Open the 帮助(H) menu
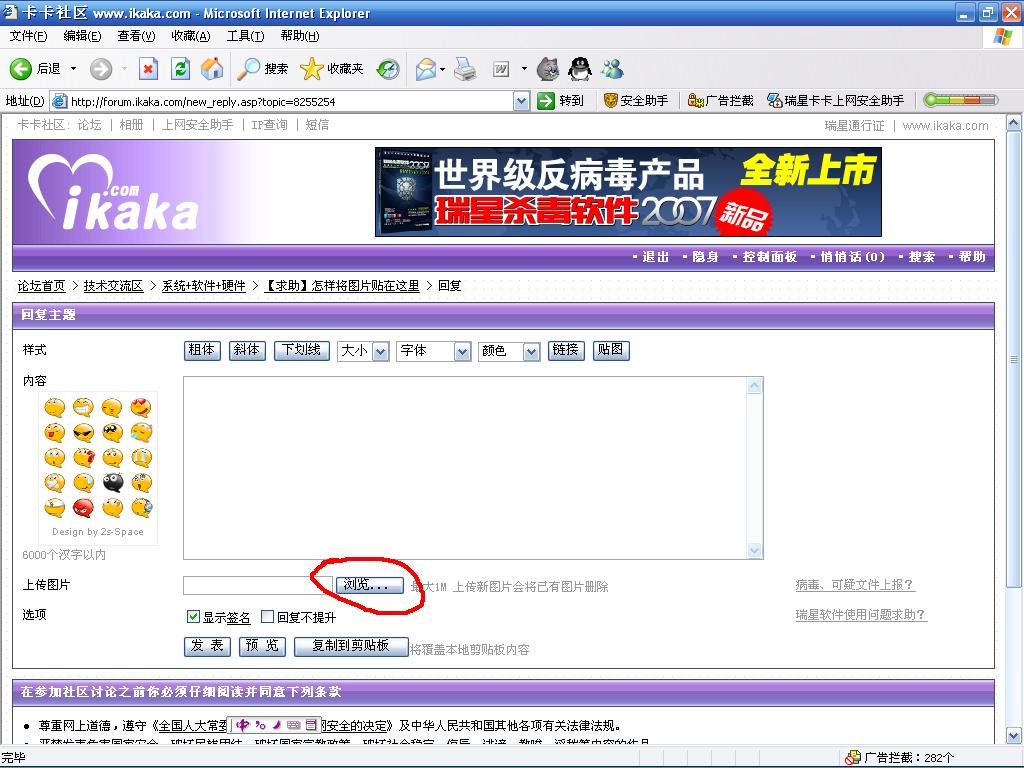This screenshot has height=768, width=1024. [300, 36]
